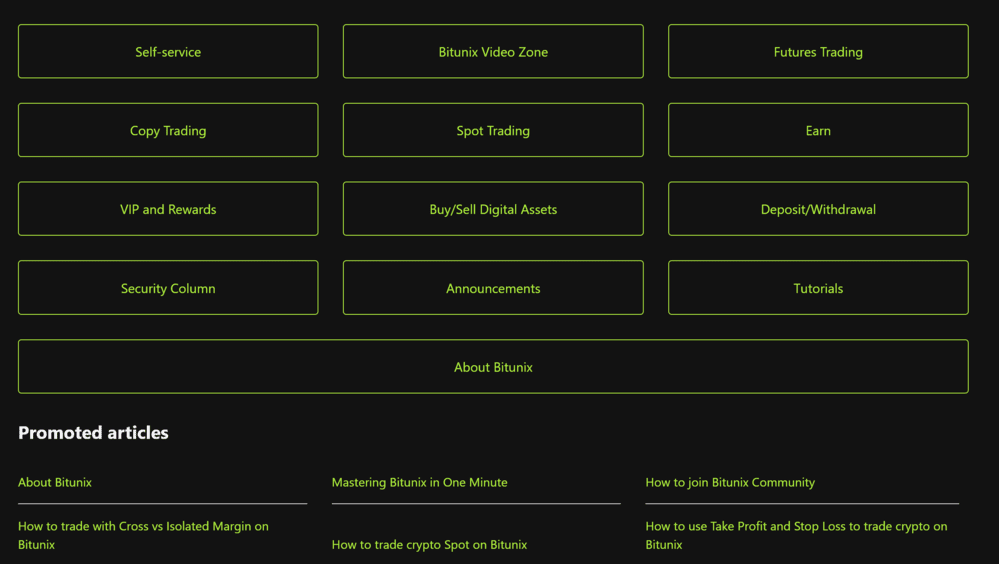Open How to trade crypto Spot article
The width and height of the screenshot is (999, 564).
pos(429,545)
